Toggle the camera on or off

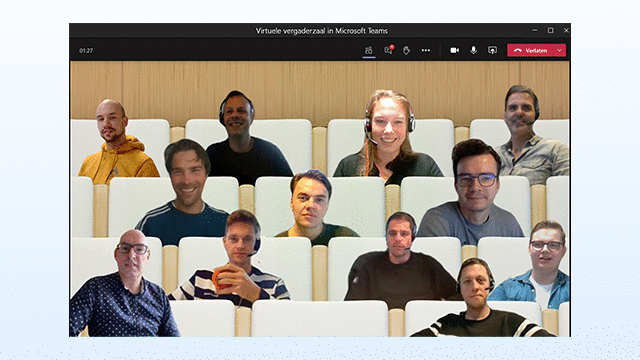coord(454,50)
